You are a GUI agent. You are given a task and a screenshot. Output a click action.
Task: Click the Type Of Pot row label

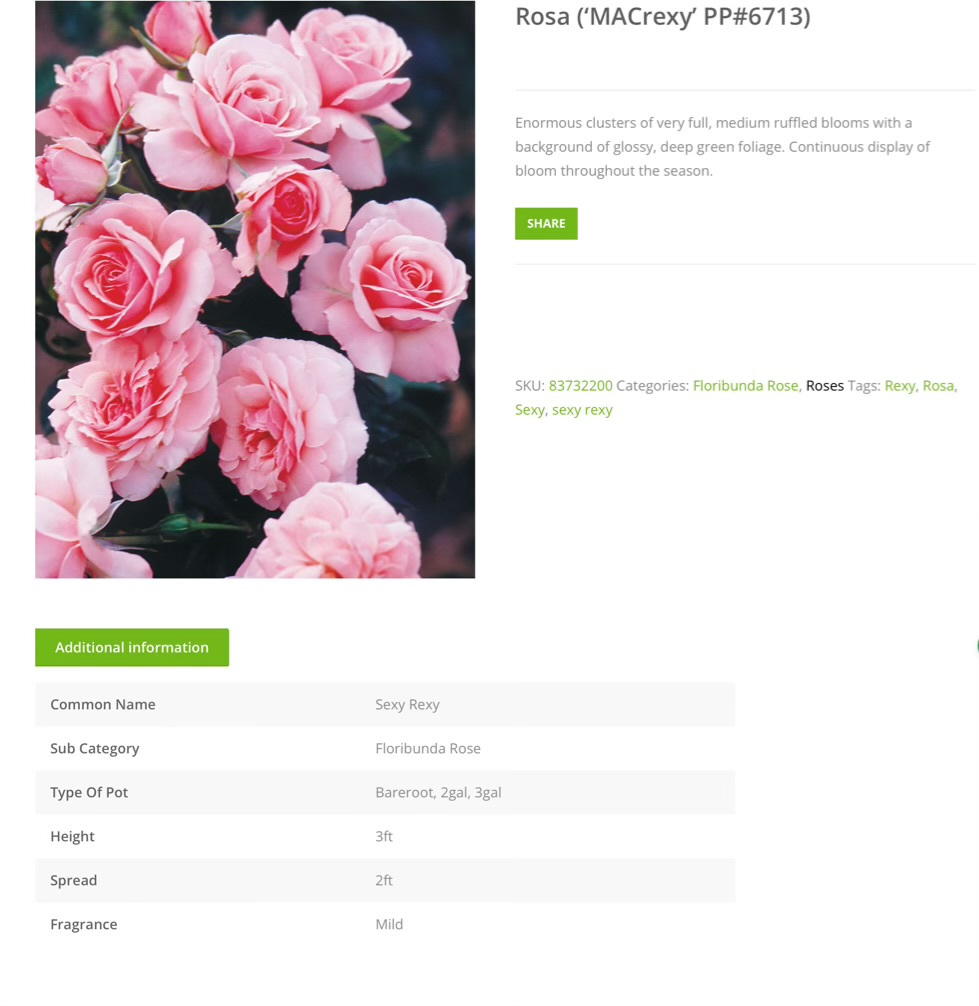[x=89, y=792]
